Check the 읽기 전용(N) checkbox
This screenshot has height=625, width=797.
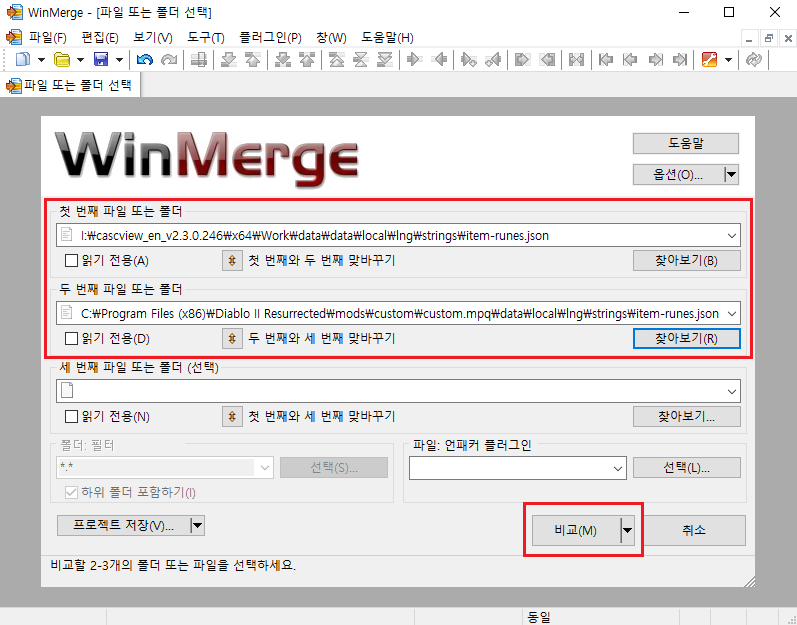[x=71, y=417]
